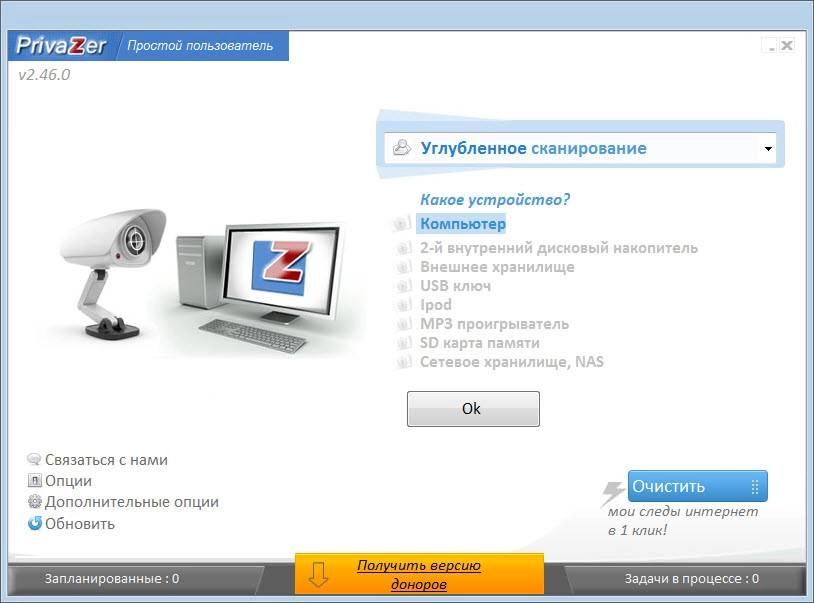Click the Простой пользователь mode label
This screenshot has height=603, width=814.
(x=200, y=46)
